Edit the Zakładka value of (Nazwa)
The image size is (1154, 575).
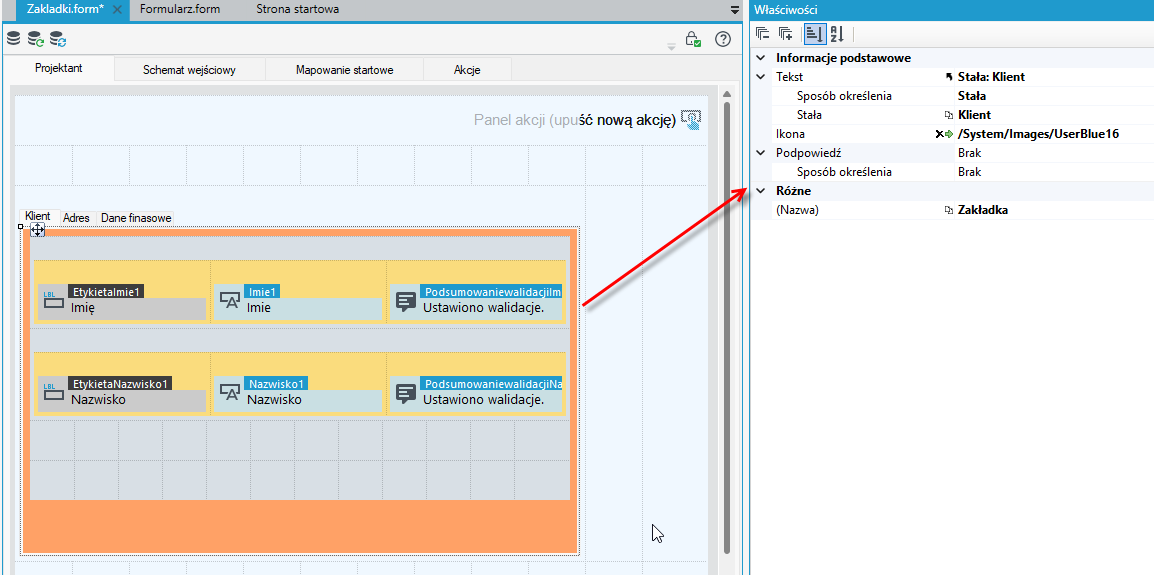(983, 211)
